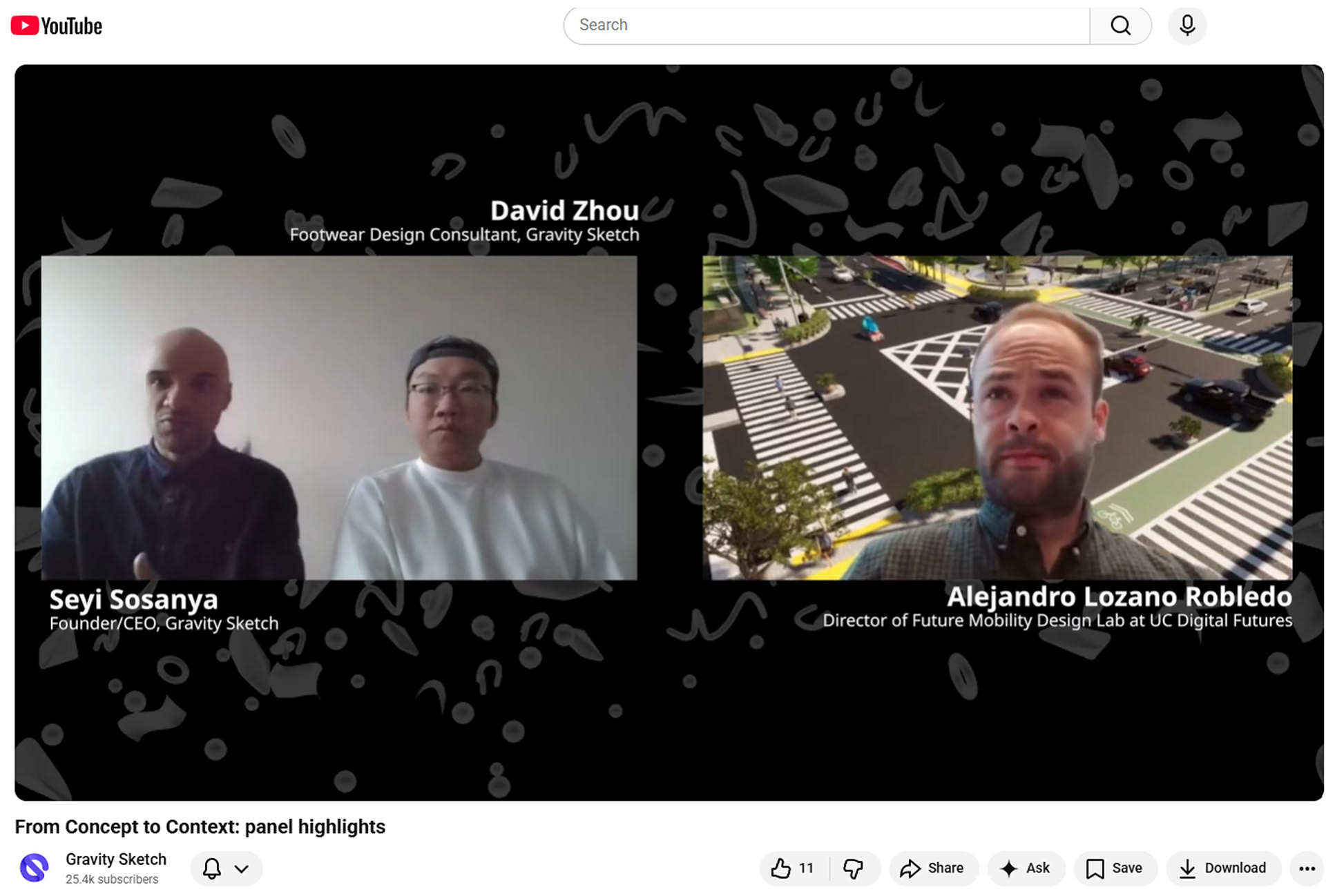
Task: Open the three-dot more actions menu
Action: point(1307,868)
